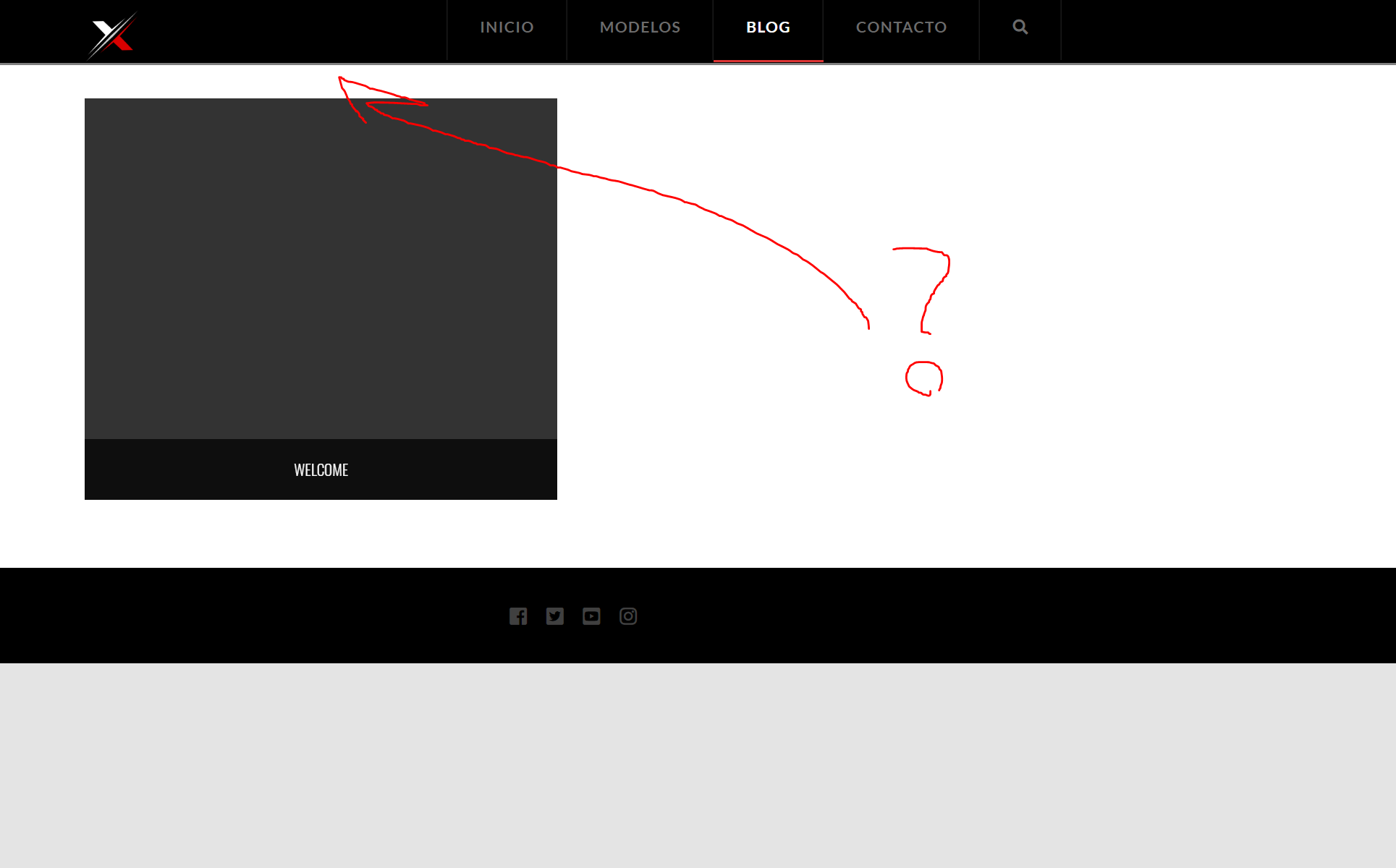Open the Facebook footer icon
Viewport: 1396px width, 868px height.
tap(518, 616)
